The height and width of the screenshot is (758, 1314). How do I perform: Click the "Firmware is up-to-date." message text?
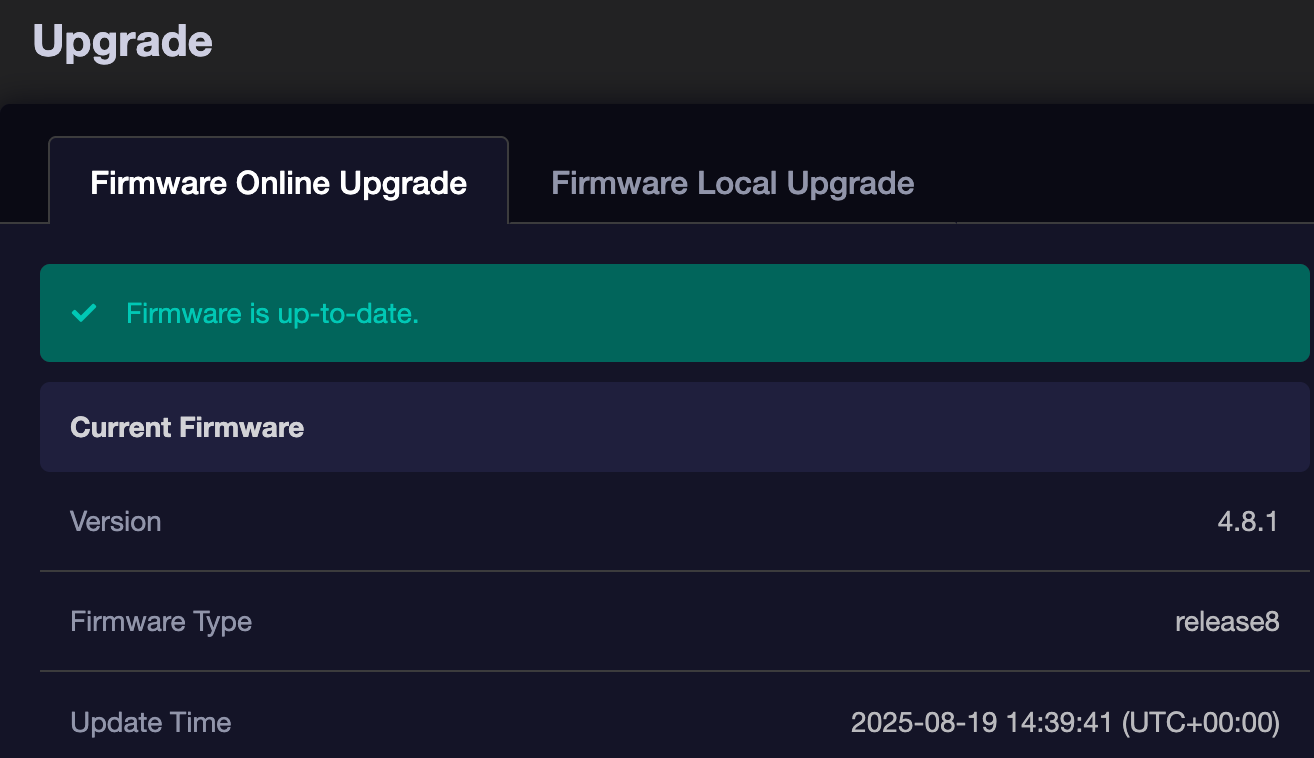point(272,313)
